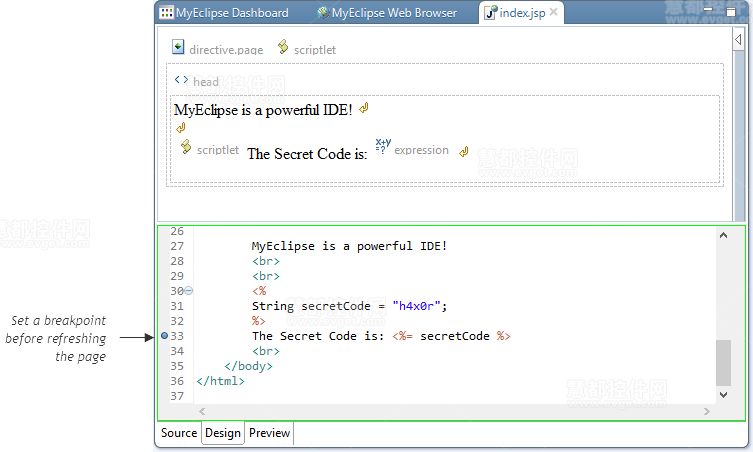Screen dimensions: 753x452
Task: Select the head tag icon
Action: [181, 80]
